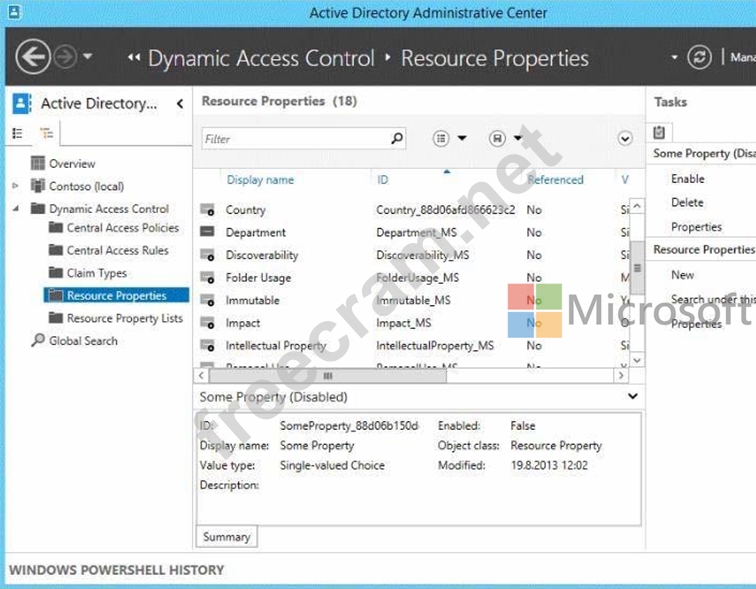Click the Department row icon
756x589 pixels.
pyautogui.click(x=207, y=232)
